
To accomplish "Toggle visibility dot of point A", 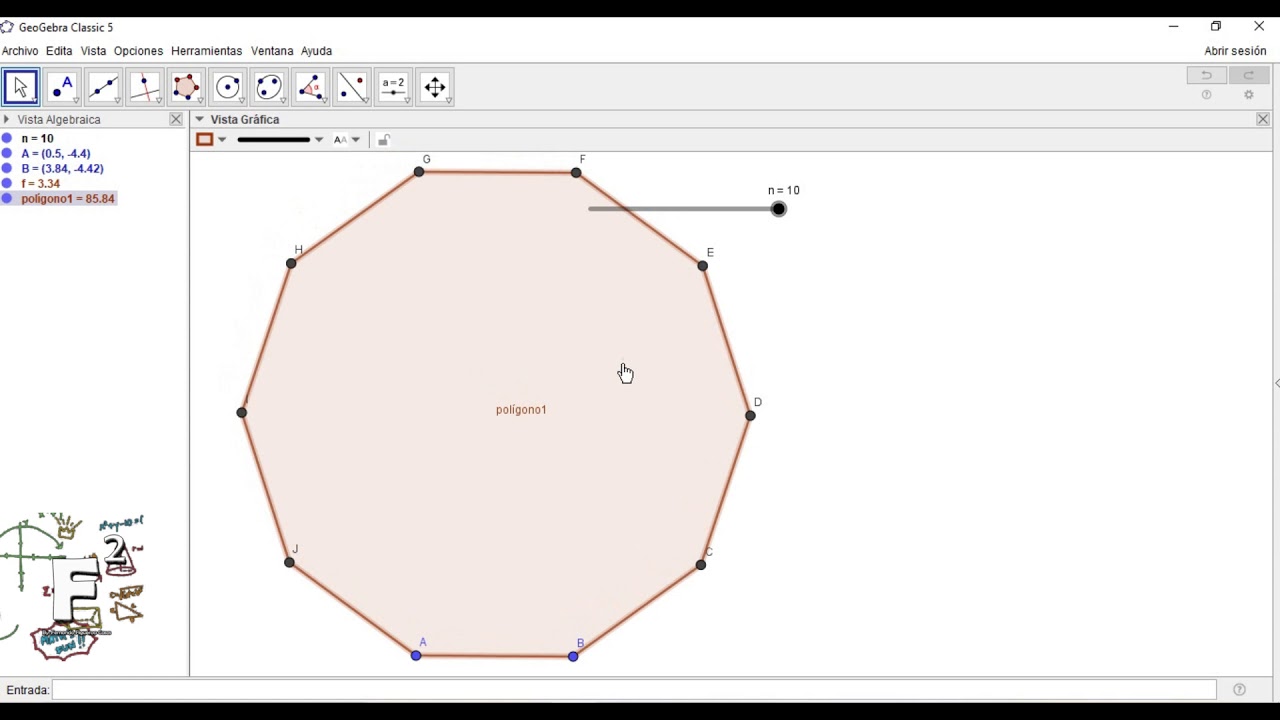I will click(x=7, y=154).
